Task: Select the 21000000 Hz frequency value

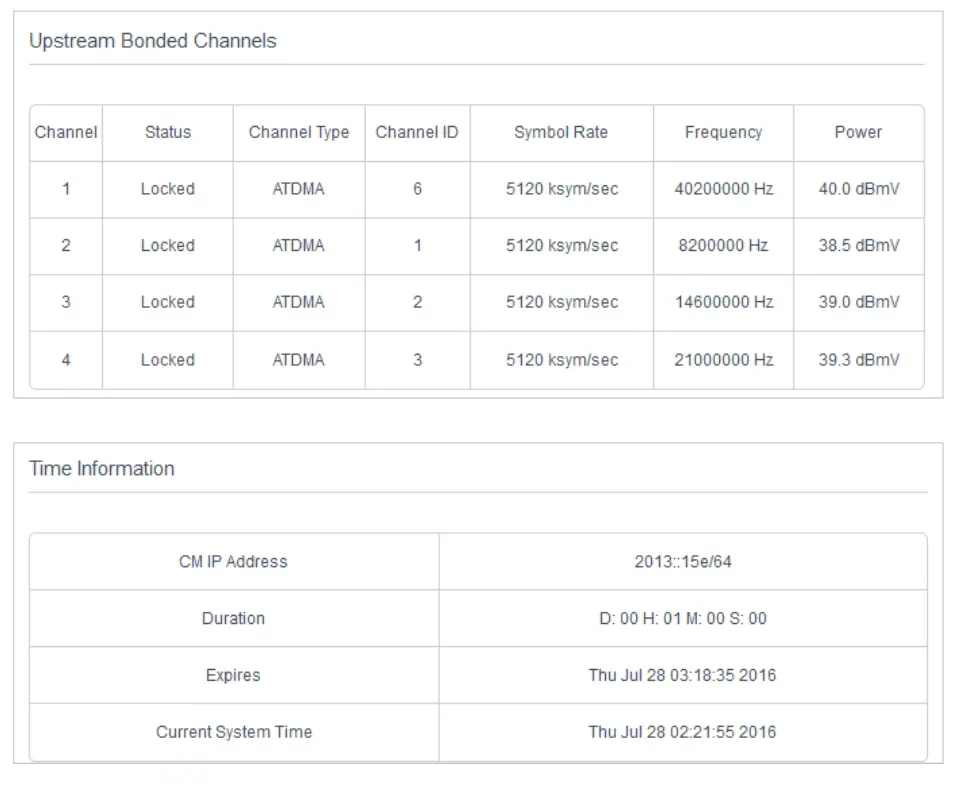Action: tap(723, 360)
